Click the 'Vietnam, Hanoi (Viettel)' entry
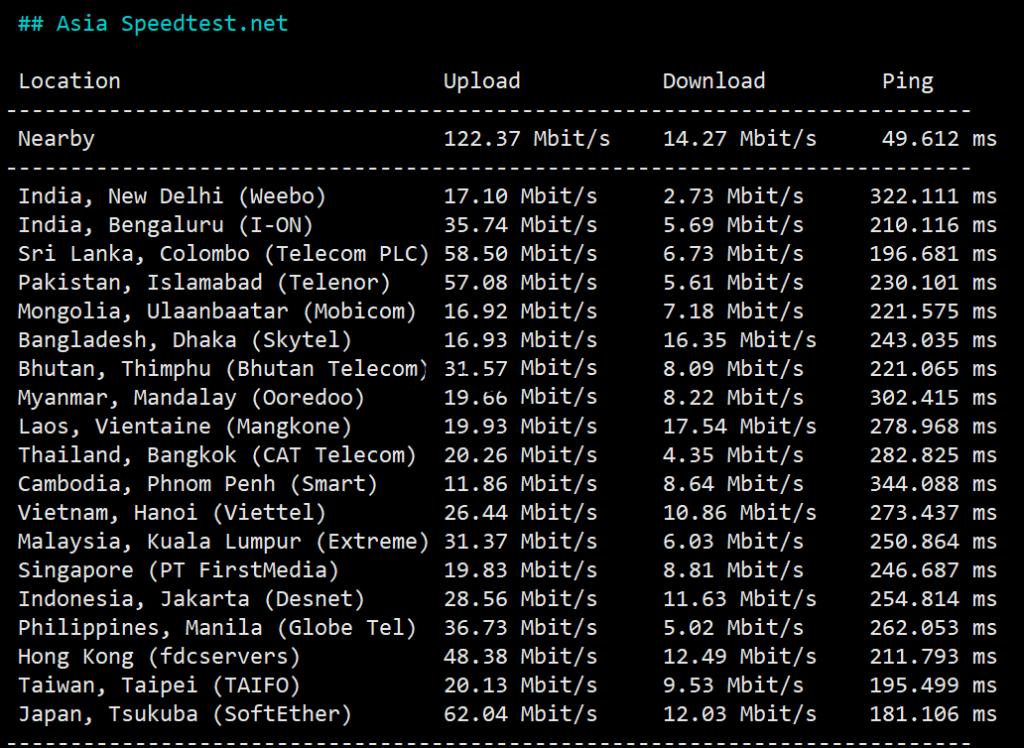Screen dimensions: 1024x748 coord(172,514)
